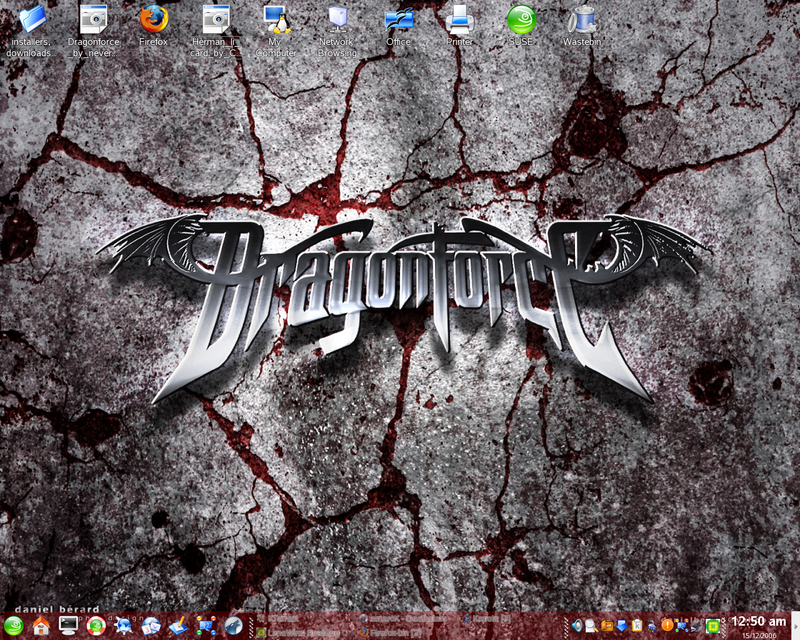
Task: Open the Klipper clipboard tray icon
Action: tap(637, 625)
